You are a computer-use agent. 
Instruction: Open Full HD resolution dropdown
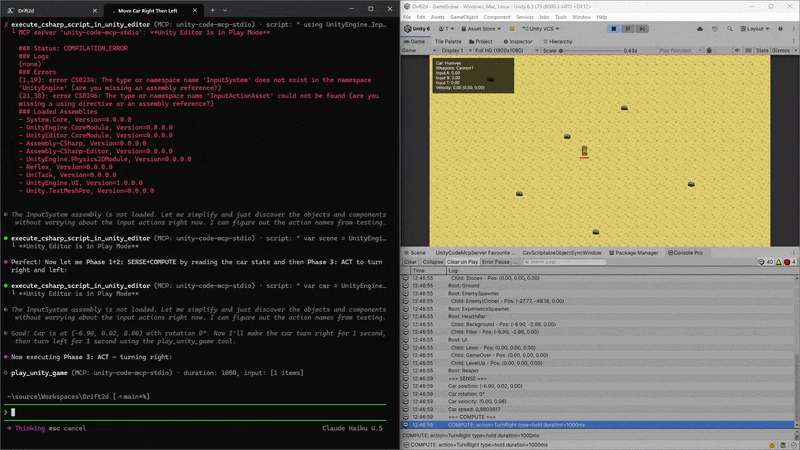(x=506, y=51)
